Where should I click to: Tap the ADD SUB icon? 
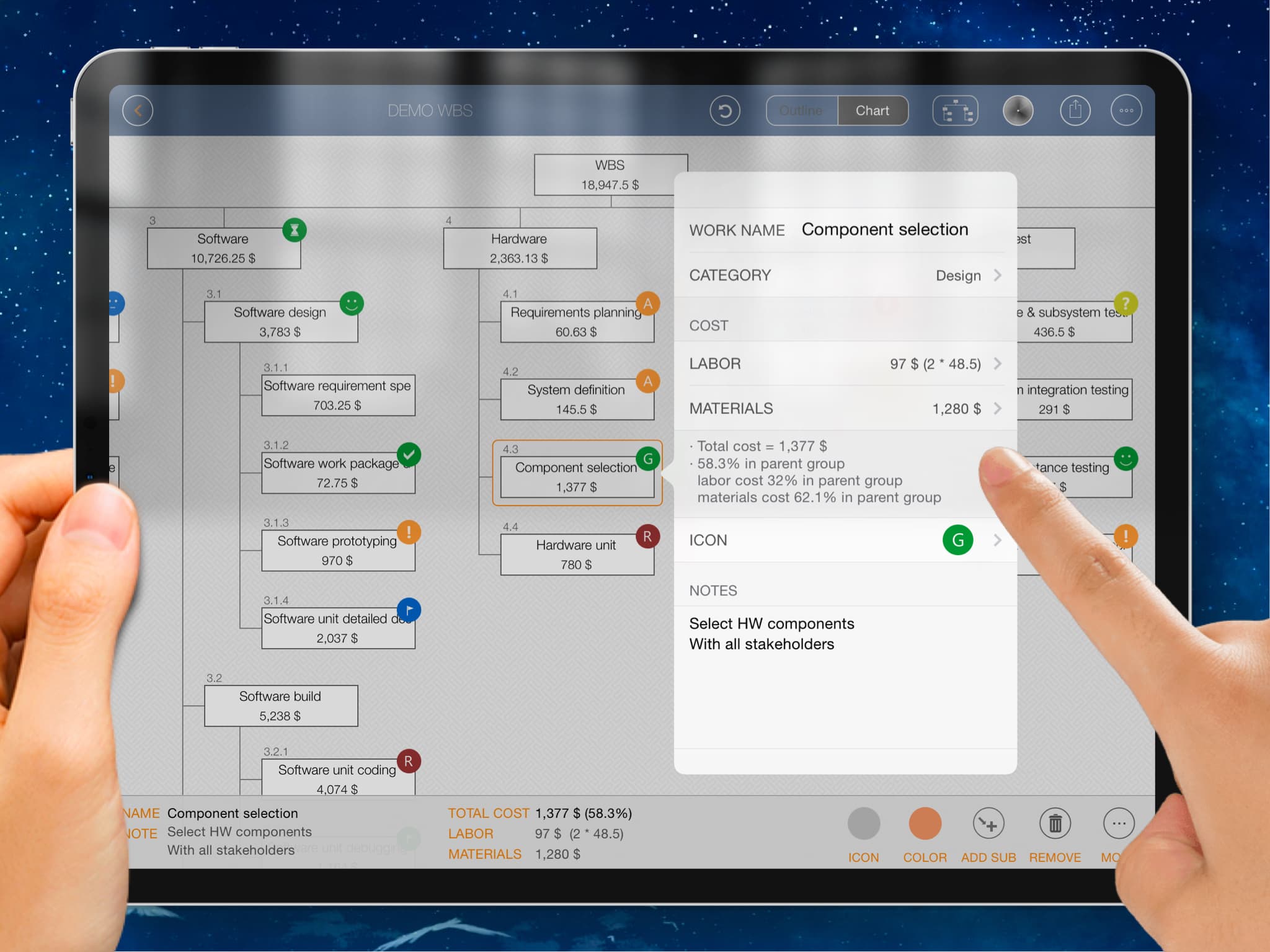988,824
